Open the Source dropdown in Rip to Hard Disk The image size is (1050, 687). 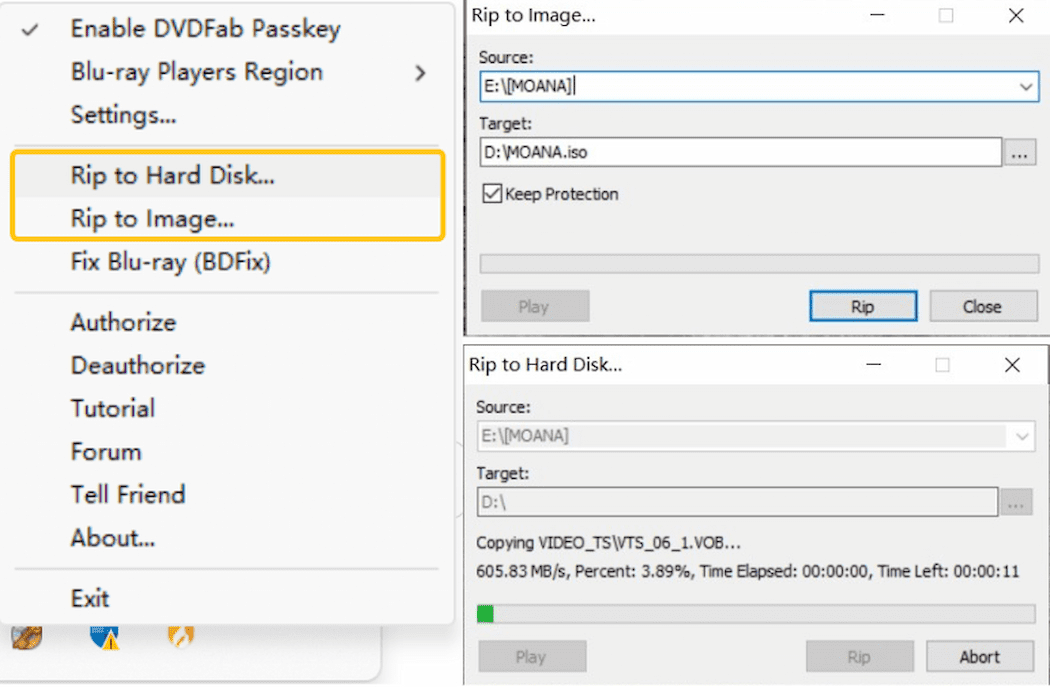1022,437
